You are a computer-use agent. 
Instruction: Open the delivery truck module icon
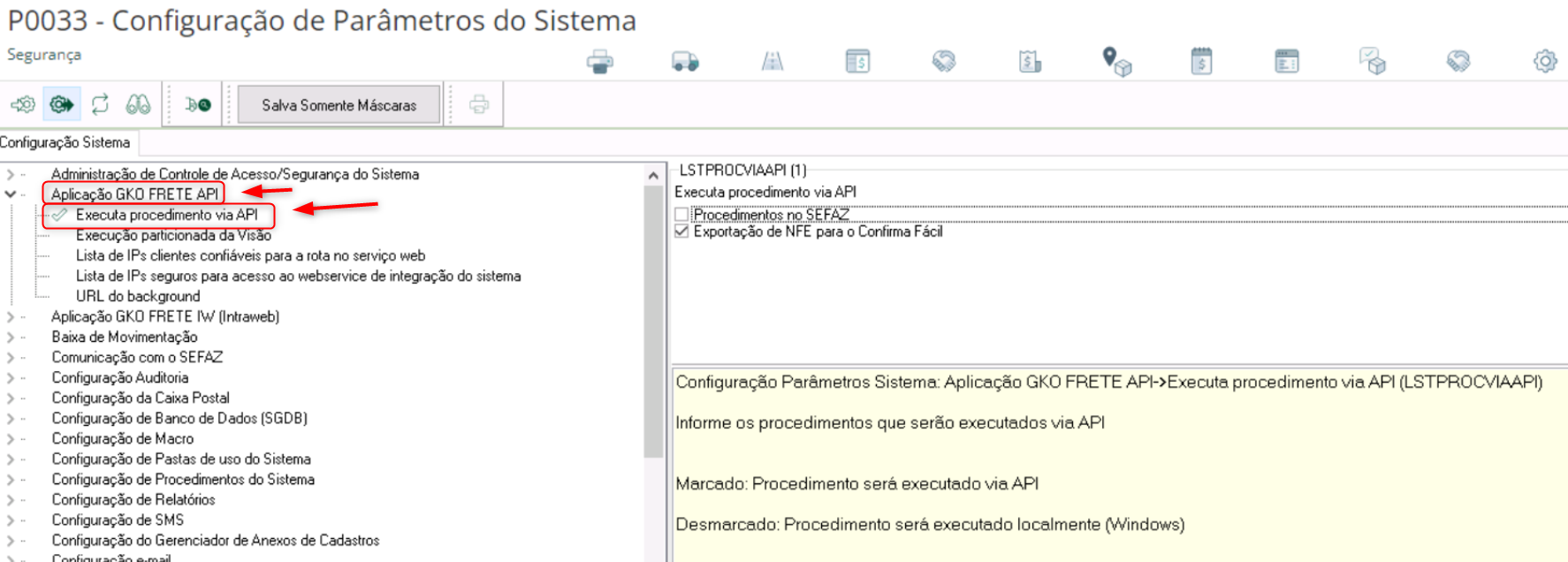(x=685, y=61)
